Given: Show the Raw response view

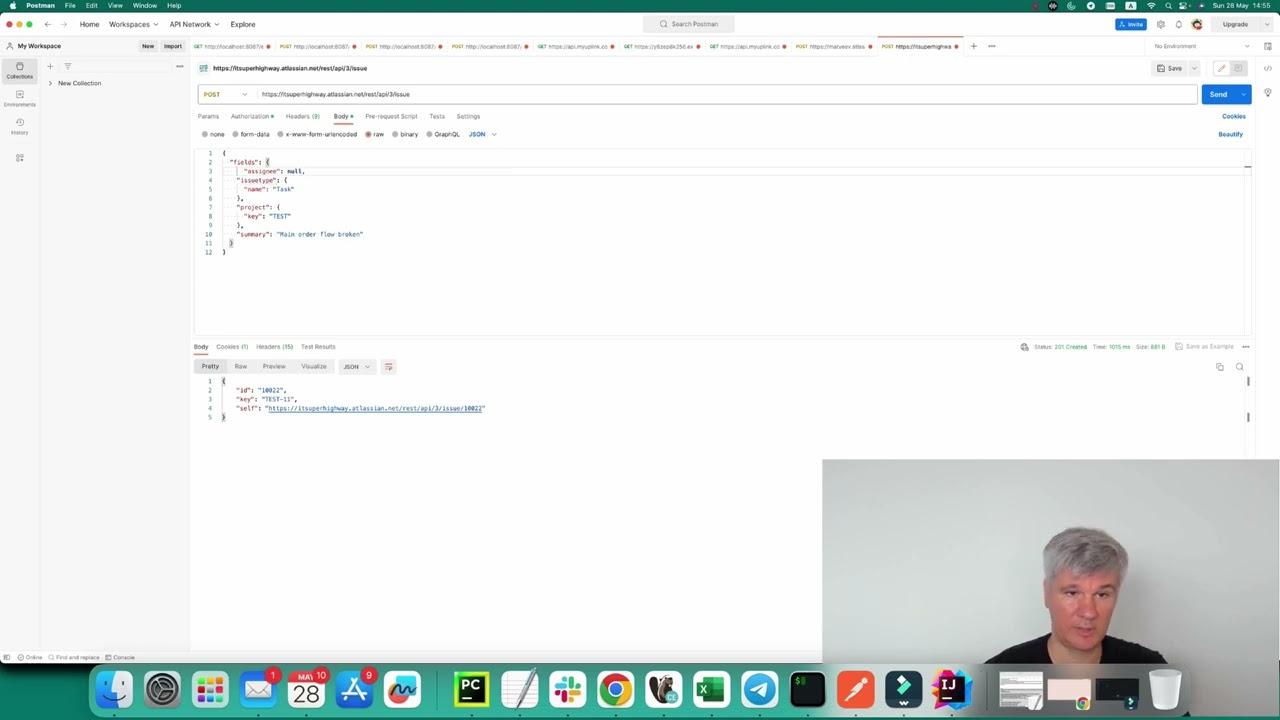Looking at the screenshot, I should click(241, 366).
